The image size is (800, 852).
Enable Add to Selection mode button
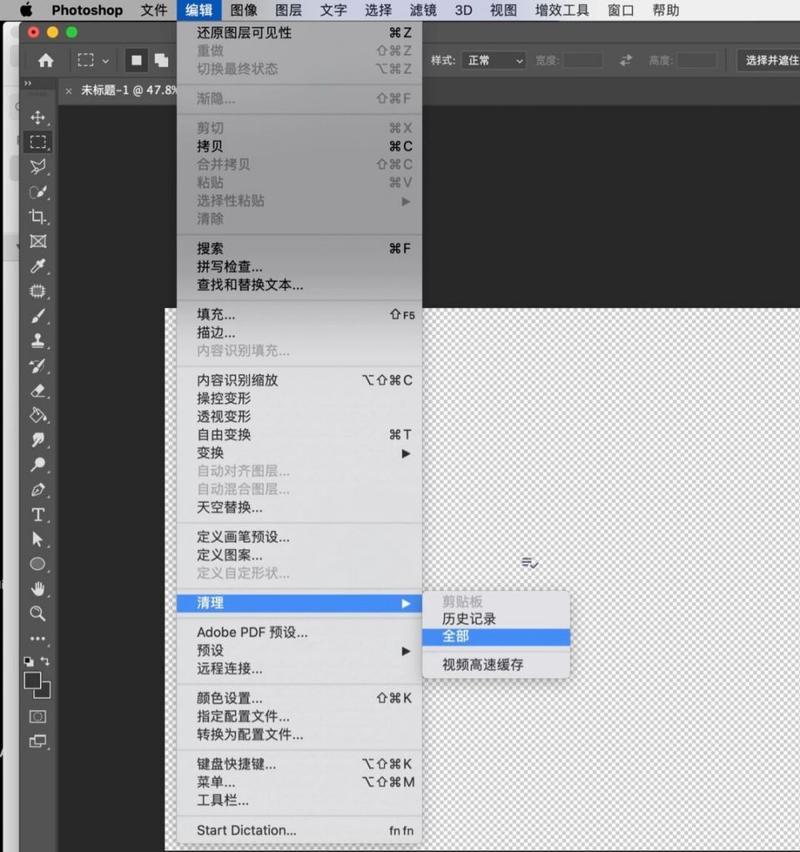click(x=161, y=60)
